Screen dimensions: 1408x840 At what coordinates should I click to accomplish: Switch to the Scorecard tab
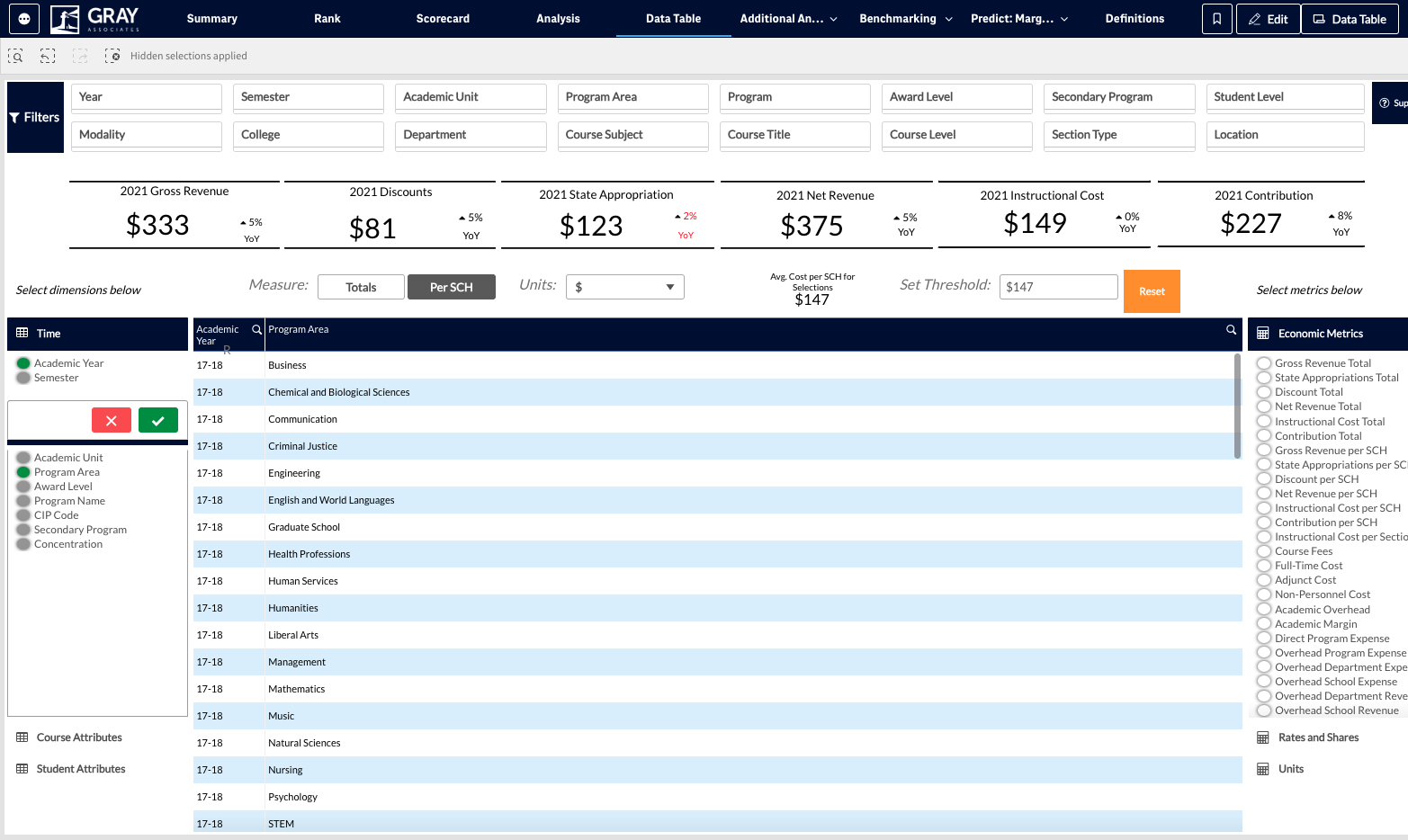tap(443, 18)
